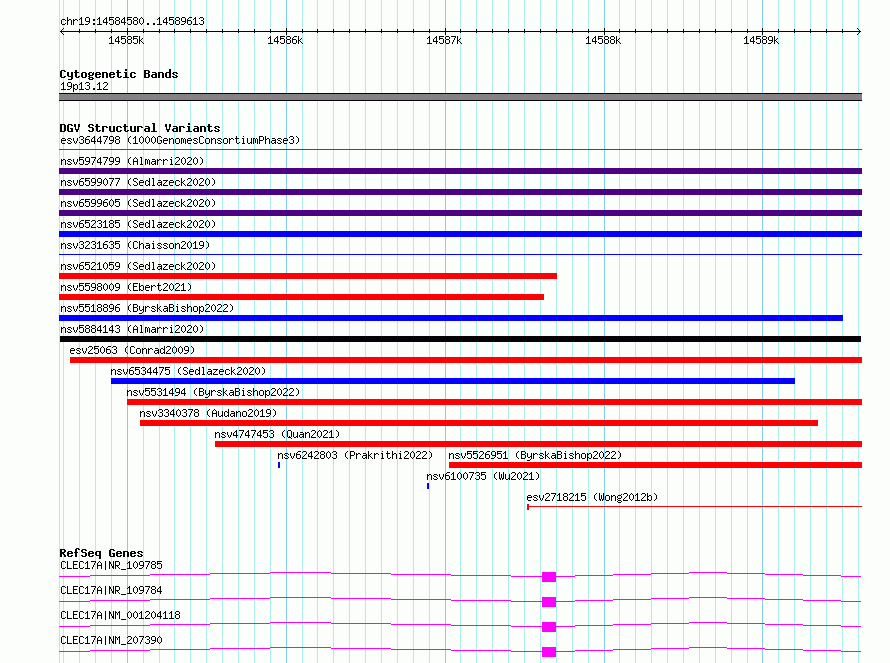The height and width of the screenshot is (663, 890).
Task: Click the 19p13.12 band label
Action: 84,86
